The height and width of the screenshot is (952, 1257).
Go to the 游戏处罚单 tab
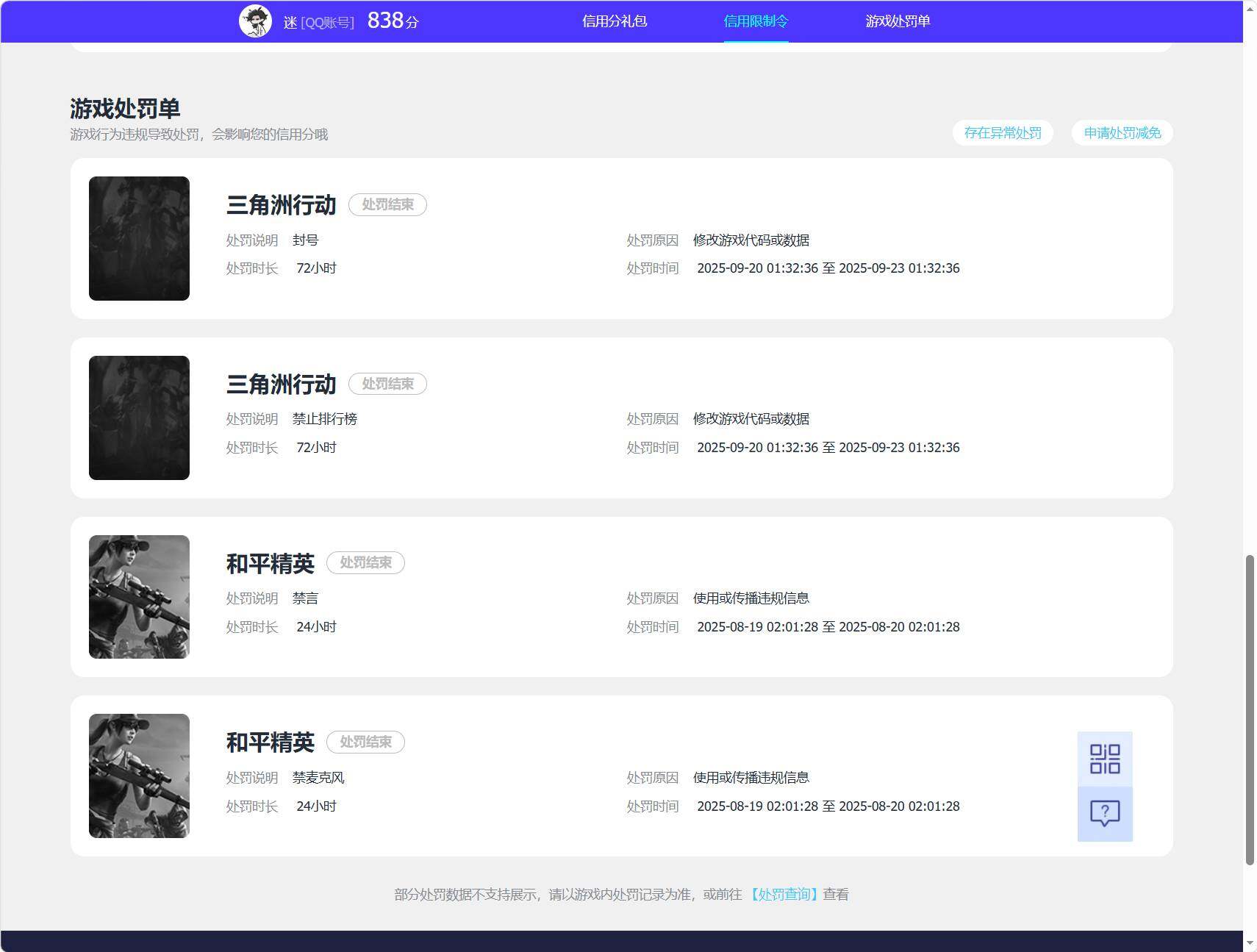pyautogui.click(x=898, y=21)
